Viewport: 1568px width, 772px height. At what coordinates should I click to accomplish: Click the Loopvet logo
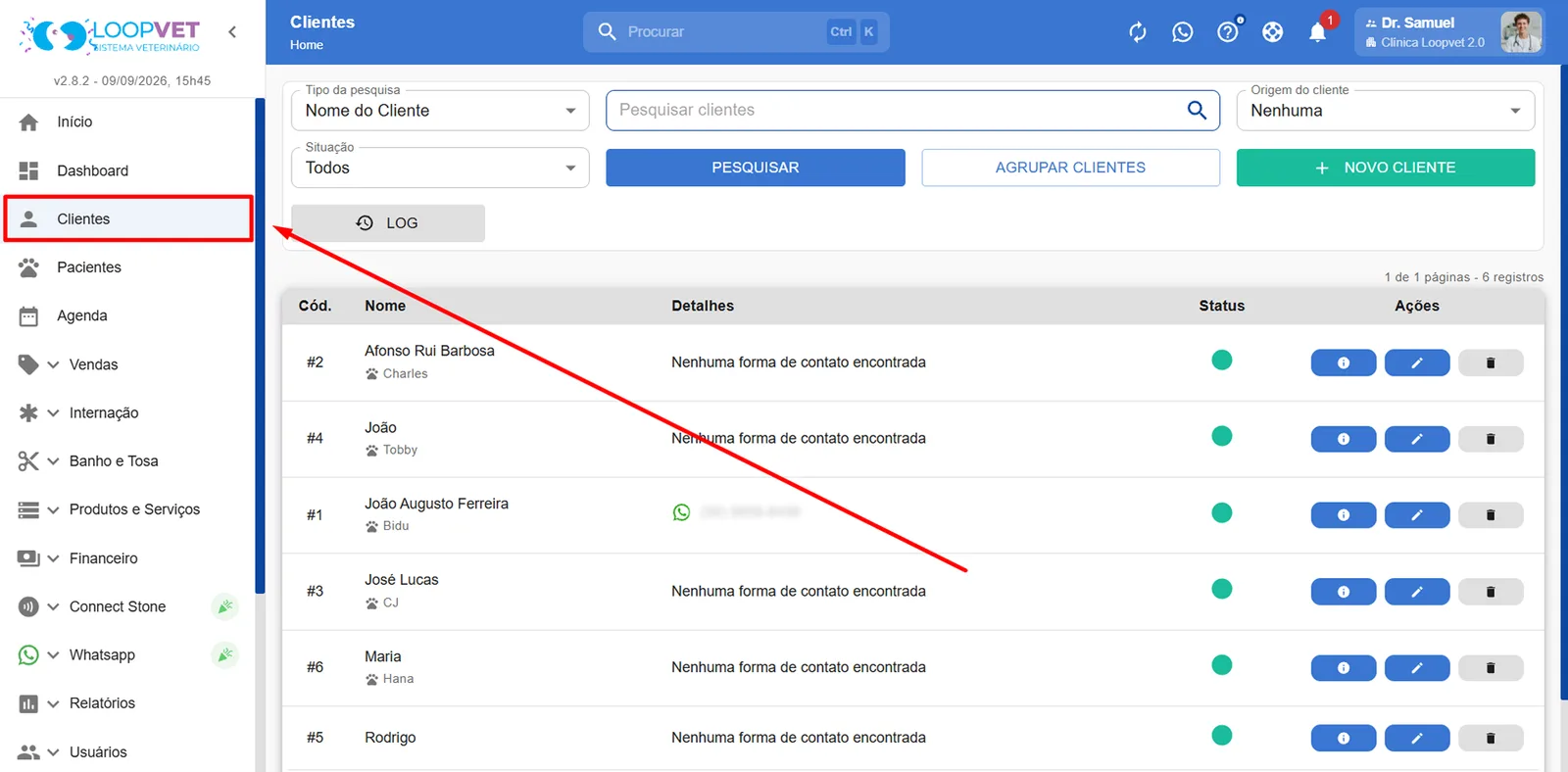(x=110, y=35)
